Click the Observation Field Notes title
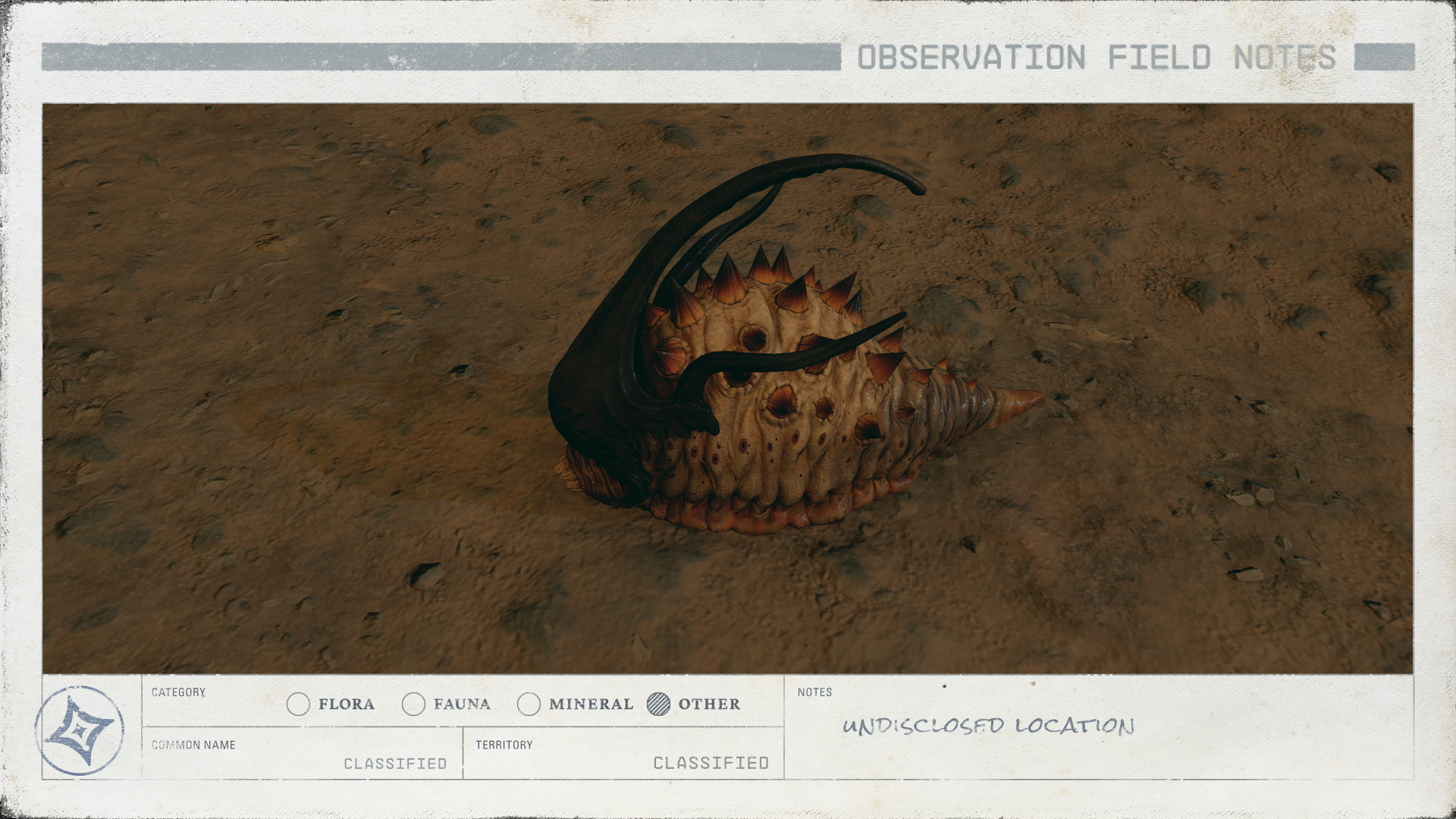Image resolution: width=1456 pixels, height=819 pixels. 1097,58
